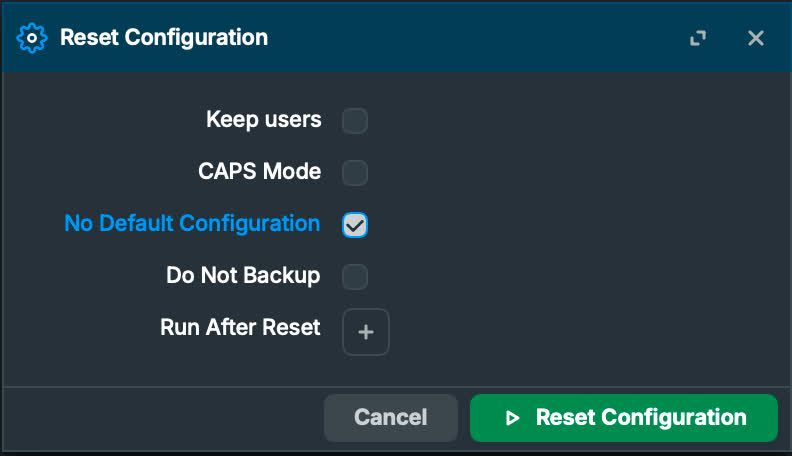Select the blue No Default Configuration label
This screenshot has width=792, height=456.
pyautogui.click(x=192, y=223)
